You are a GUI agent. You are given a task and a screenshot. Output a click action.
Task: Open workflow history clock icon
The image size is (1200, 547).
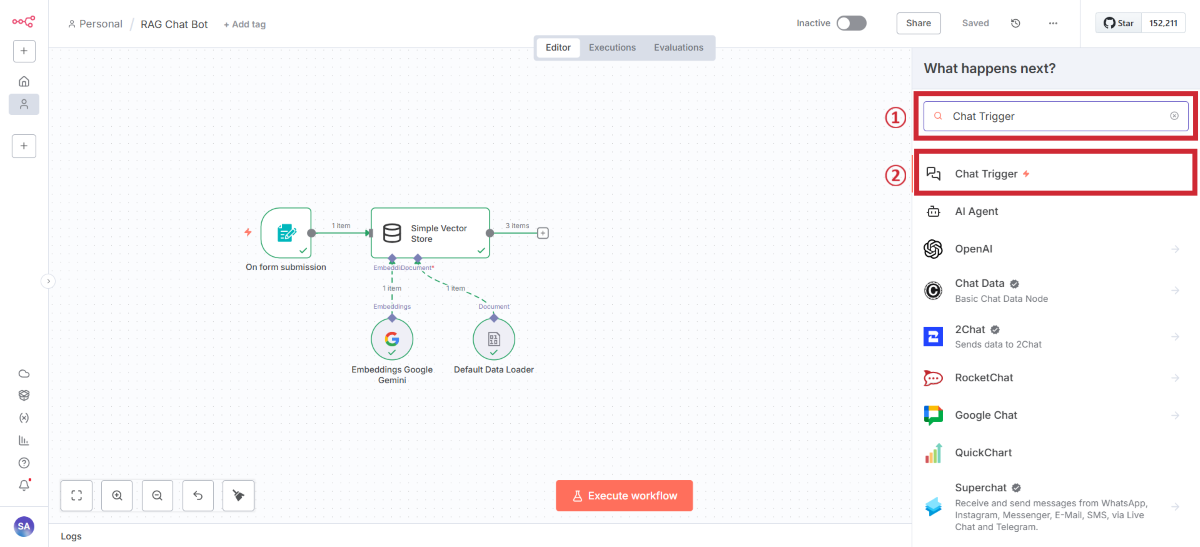[x=1016, y=23]
